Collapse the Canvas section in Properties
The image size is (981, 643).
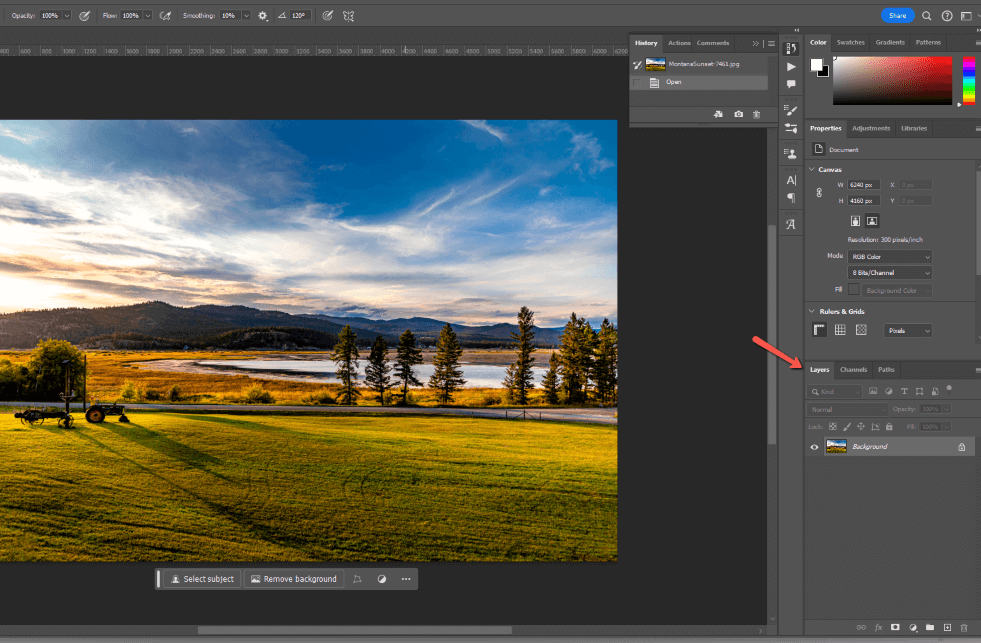click(811, 169)
